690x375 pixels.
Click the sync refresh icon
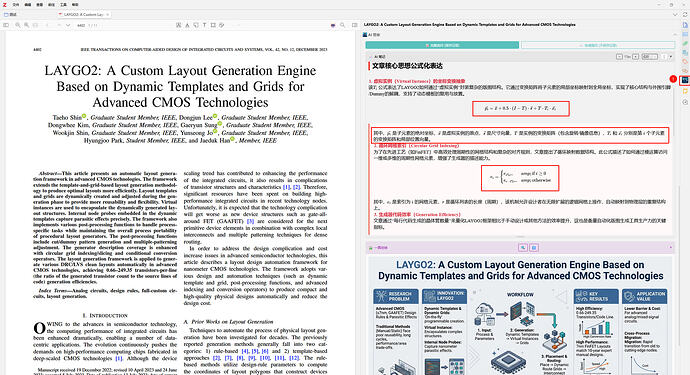click(x=685, y=15)
